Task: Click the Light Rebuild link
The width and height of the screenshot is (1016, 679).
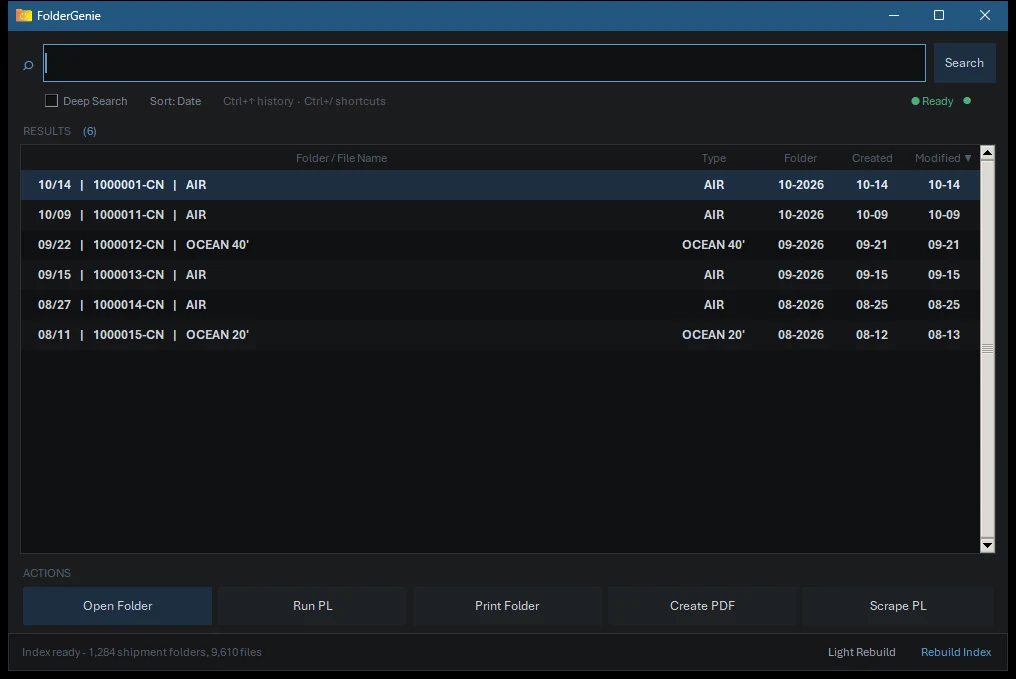Action: [861, 652]
